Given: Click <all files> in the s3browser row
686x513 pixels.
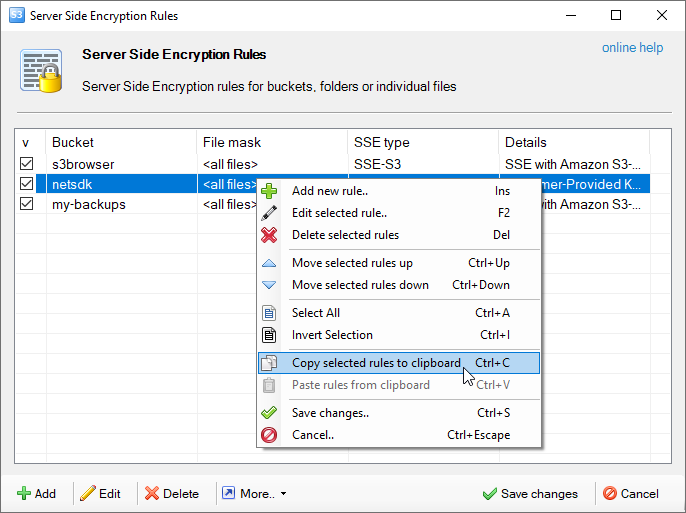Looking at the screenshot, I should (x=272, y=164).
